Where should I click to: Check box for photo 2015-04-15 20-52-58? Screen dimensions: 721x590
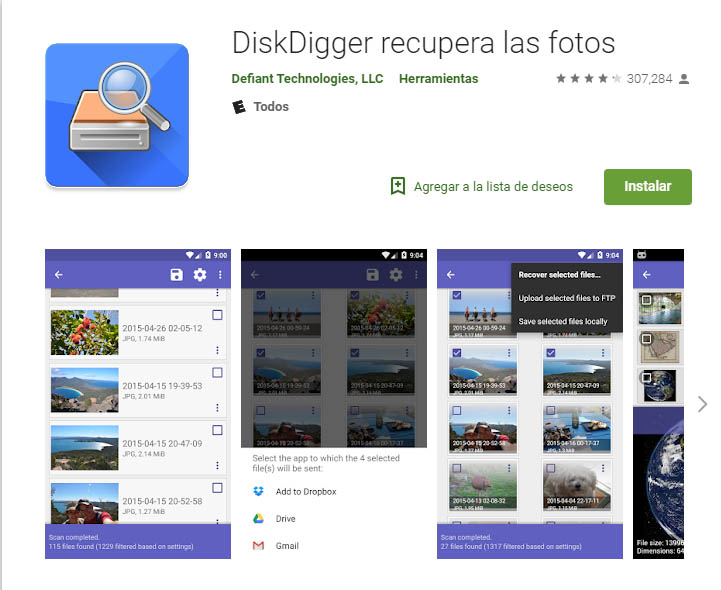point(217,487)
